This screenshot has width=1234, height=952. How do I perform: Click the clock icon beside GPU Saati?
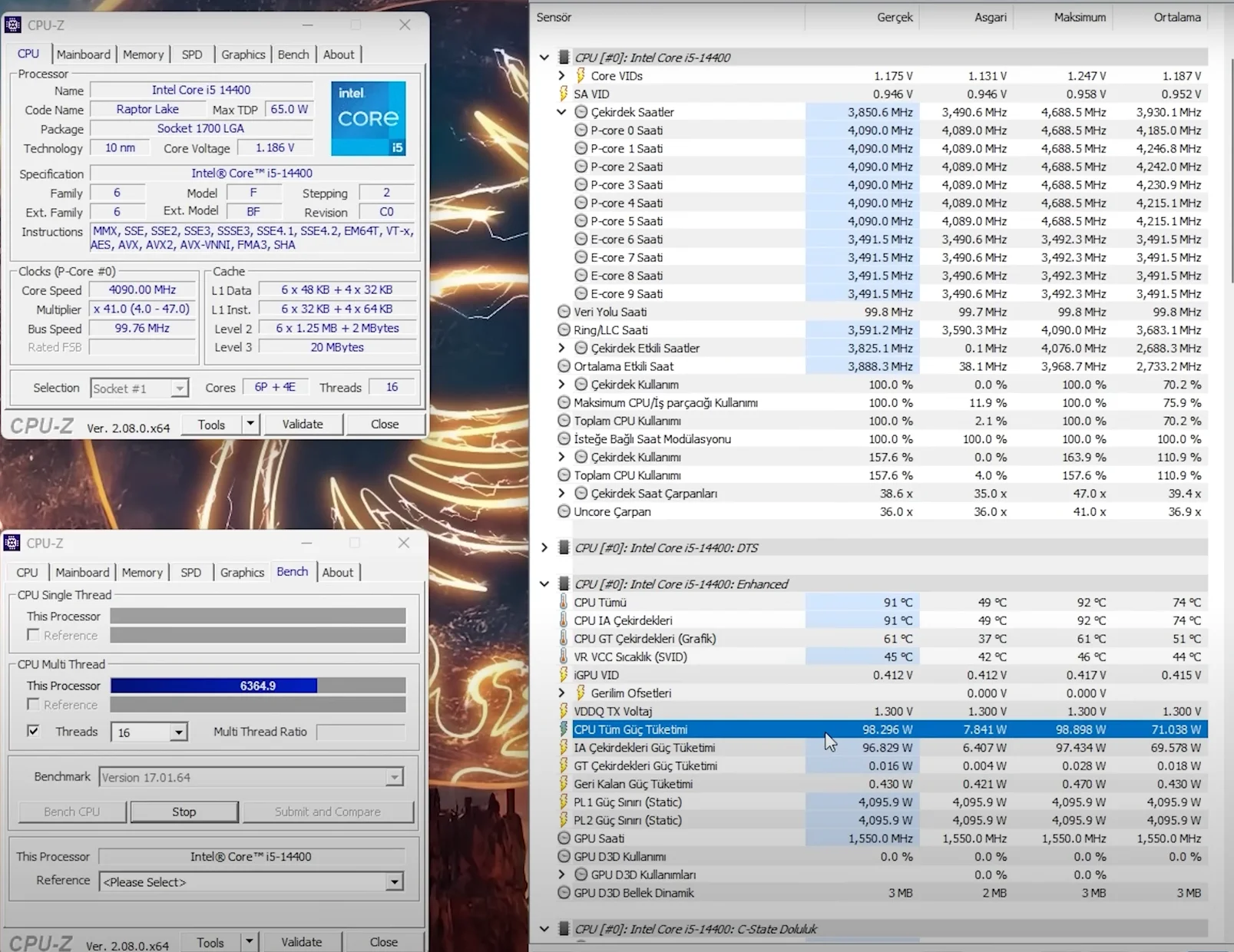coord(564,838)
